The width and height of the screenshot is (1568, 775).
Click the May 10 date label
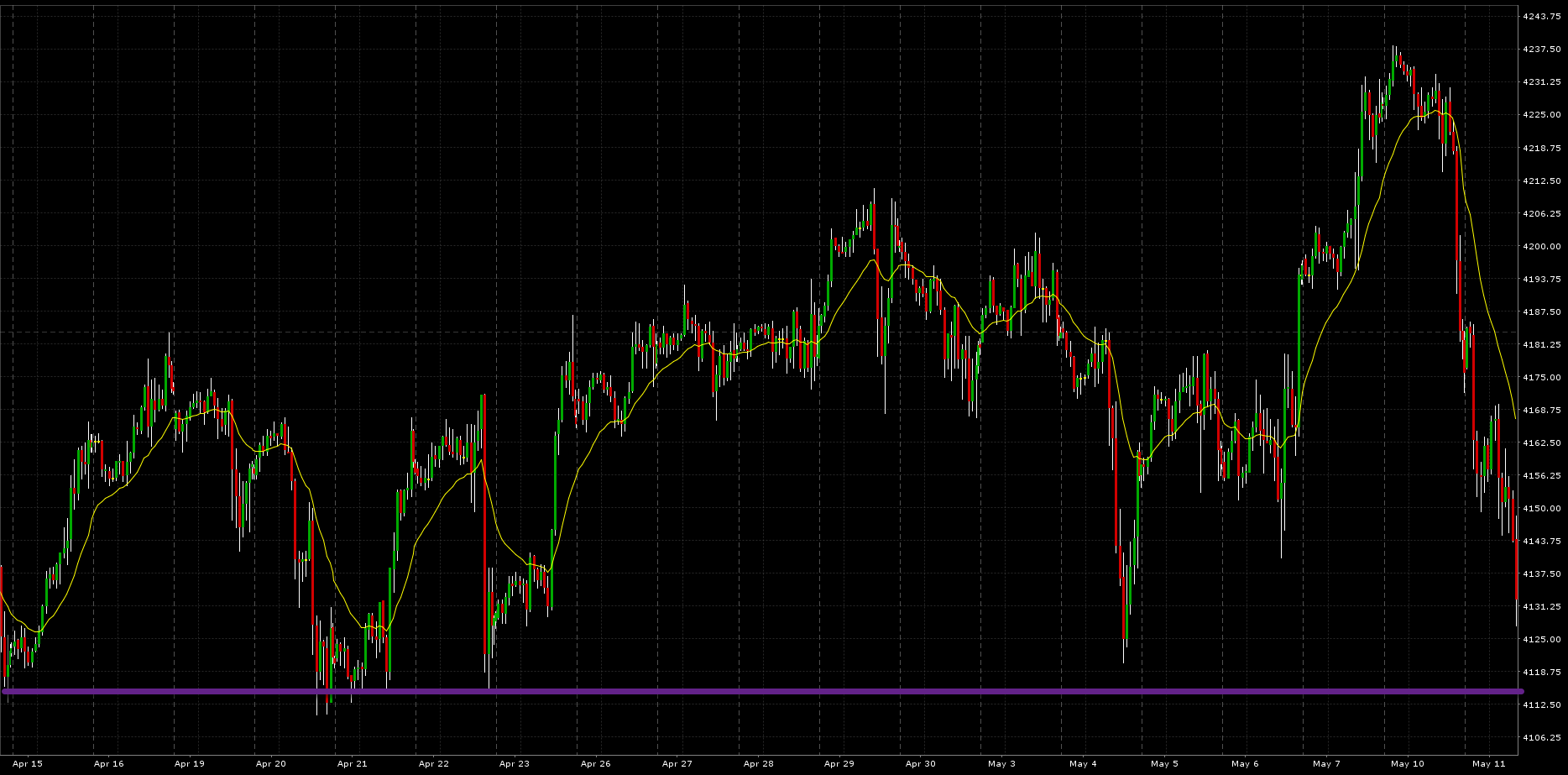[x=1408, y=763]
